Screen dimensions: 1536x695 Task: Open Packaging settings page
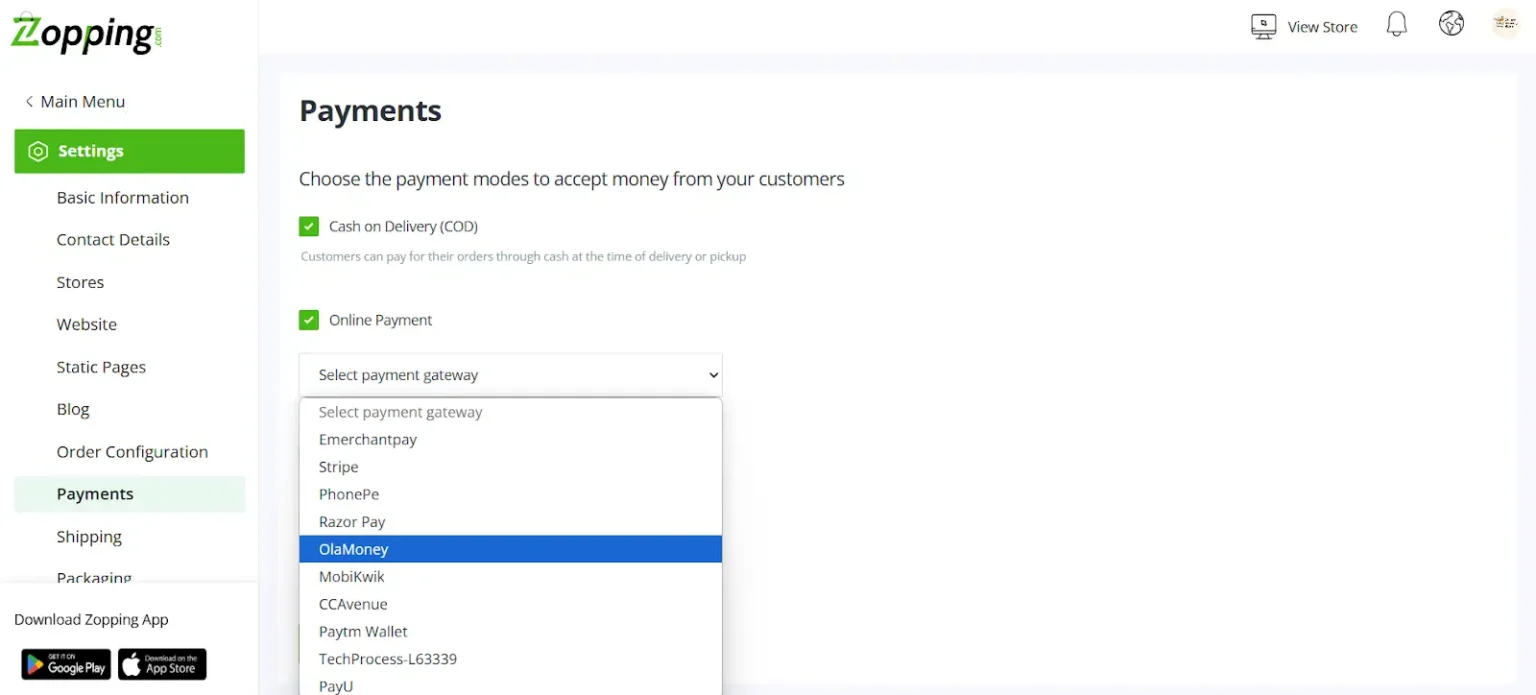click(94, 577)
